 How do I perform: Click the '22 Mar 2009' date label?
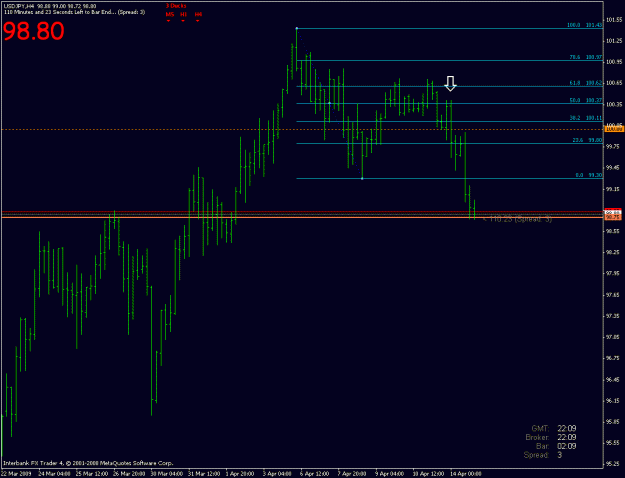pyautogui.click(x=16, y=474)
